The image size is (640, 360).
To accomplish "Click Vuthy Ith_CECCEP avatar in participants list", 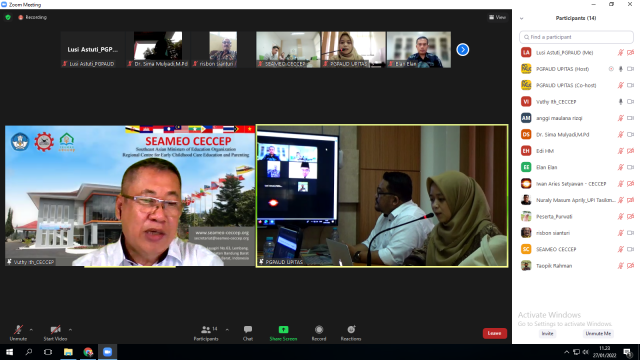I will pos(526,102).
